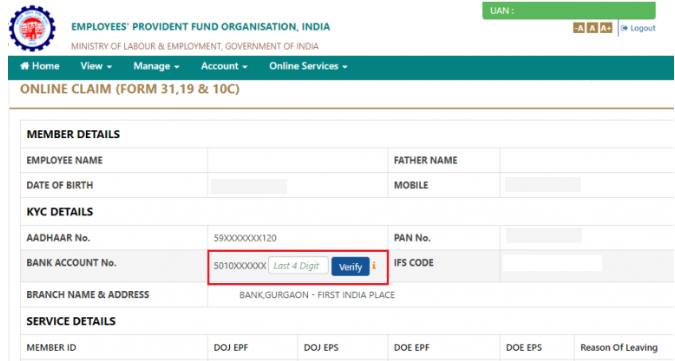Image resolution: width=675 pixels, height=361 pixels.
Task: Click the PAN No. label
Action: point(412,238)
